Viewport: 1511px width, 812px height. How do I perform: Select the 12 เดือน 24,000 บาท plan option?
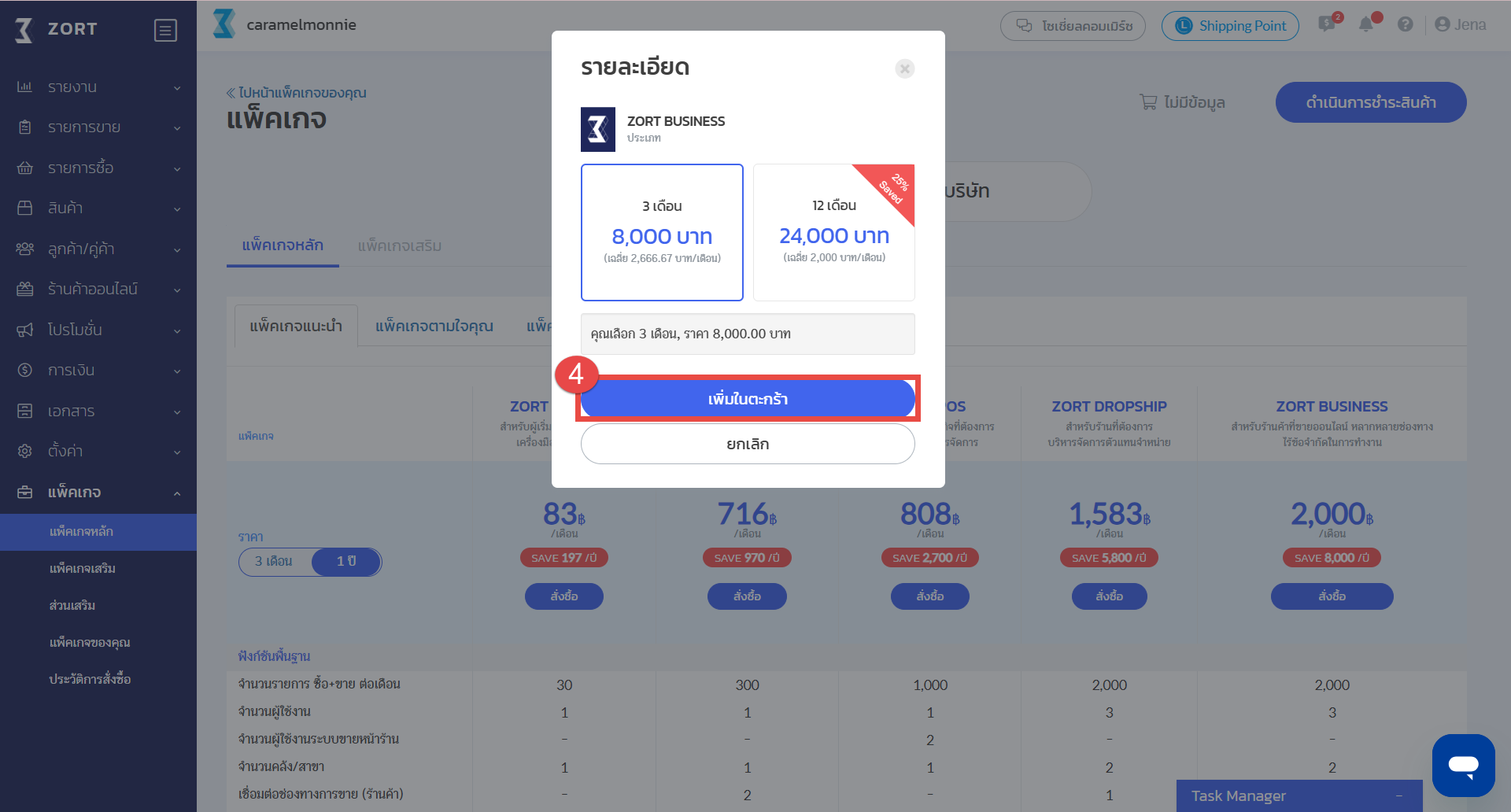(834, 232)
